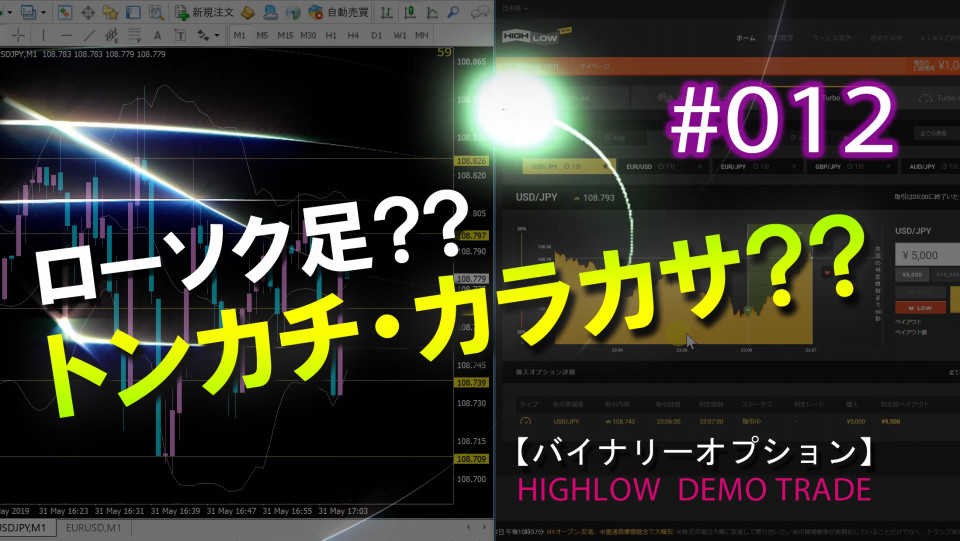Select the M15 timeframe

[285, 35]
